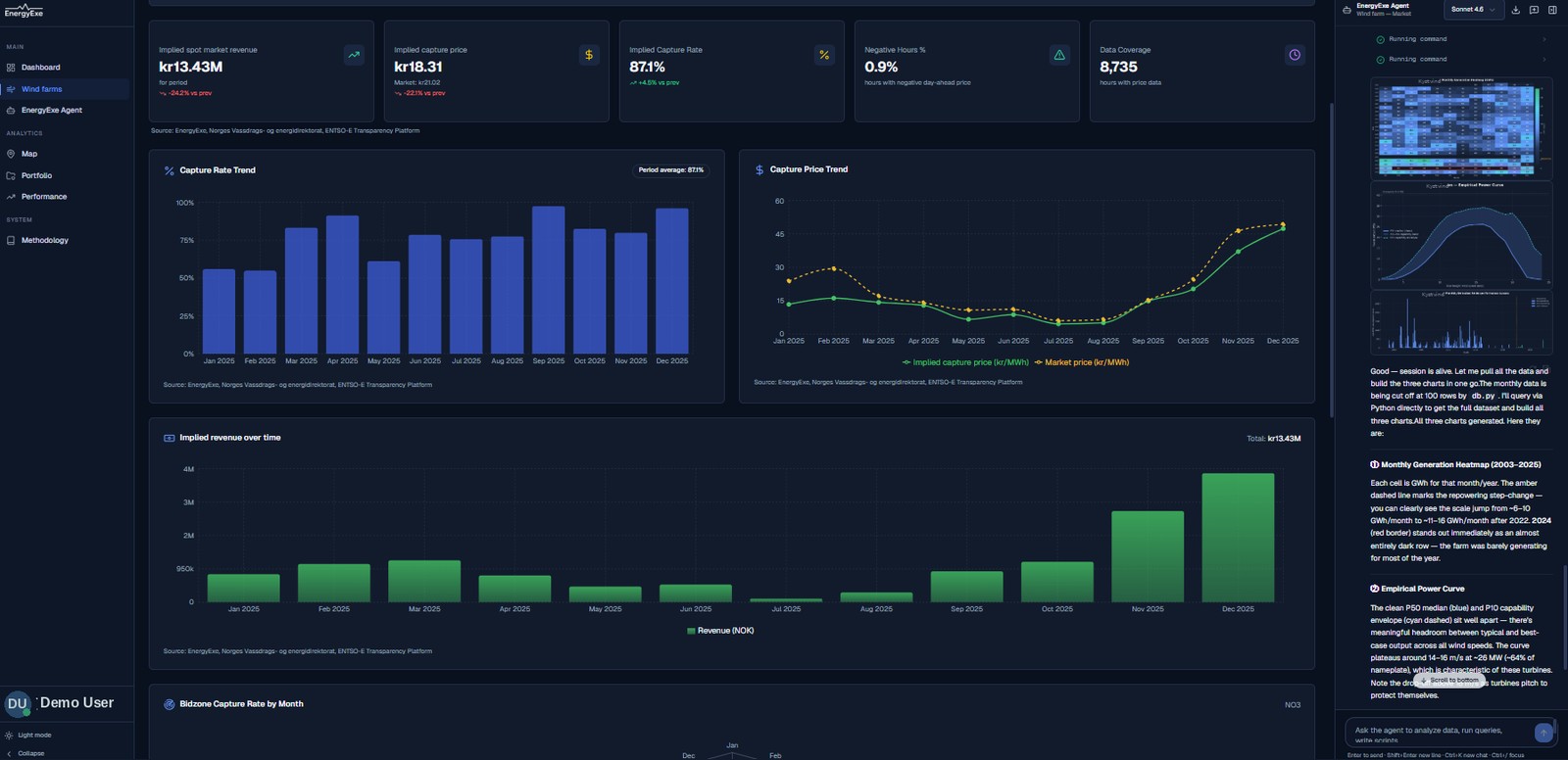This screenshot has height=760, width=1568.
Task: Click the Dec 2025 capture rate bar
Action: [x=672, y=281]
